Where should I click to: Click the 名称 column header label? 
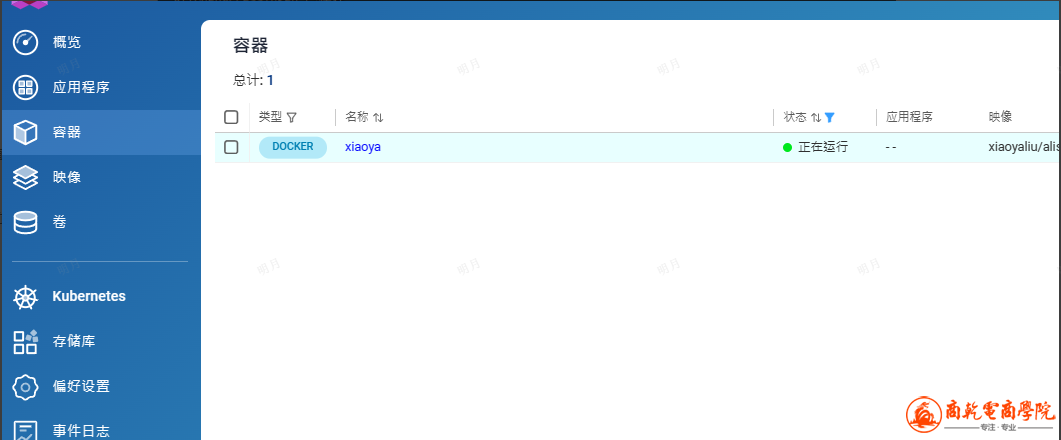357,117
